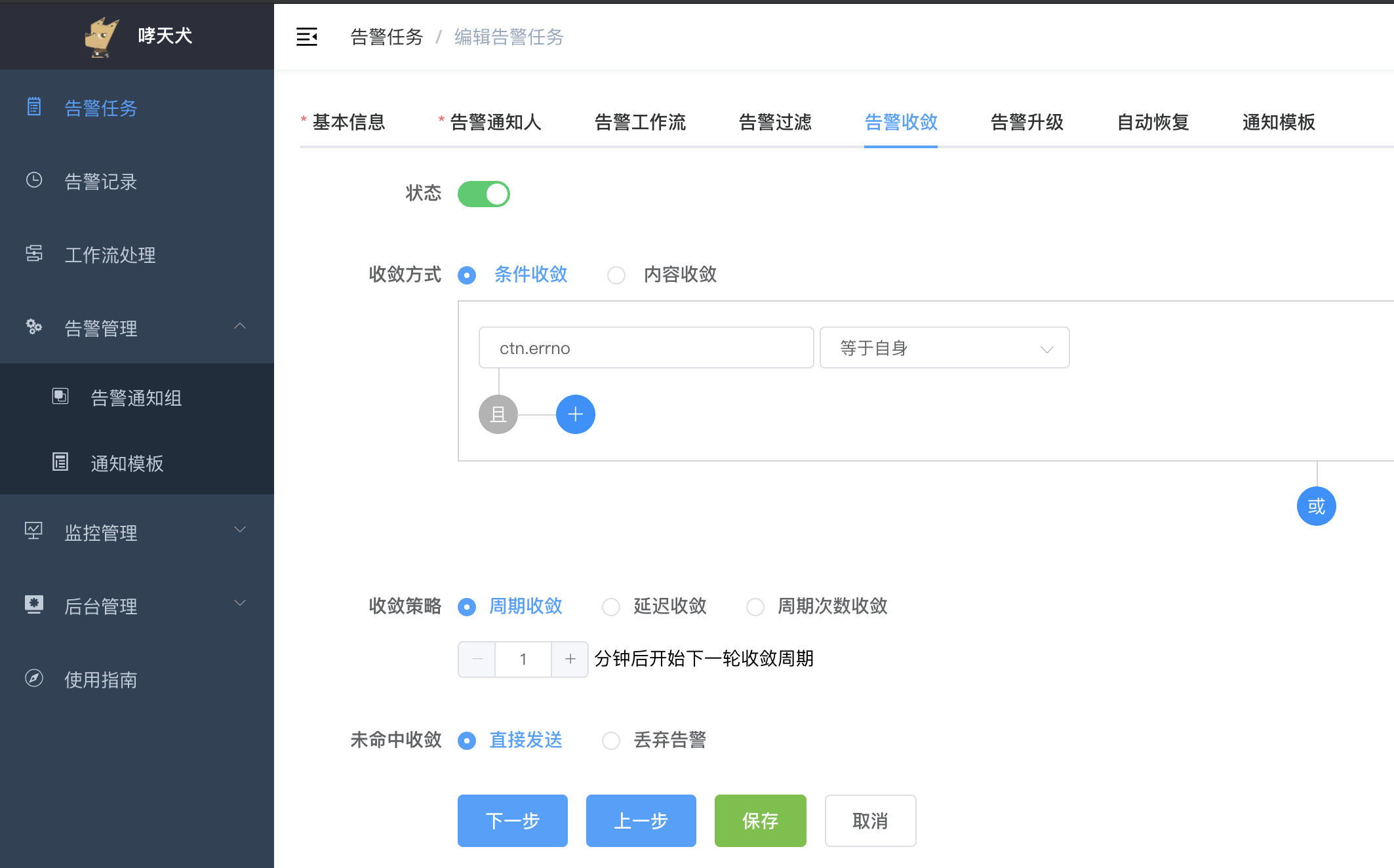Click the green 保存 button

(x=760, y=820)
